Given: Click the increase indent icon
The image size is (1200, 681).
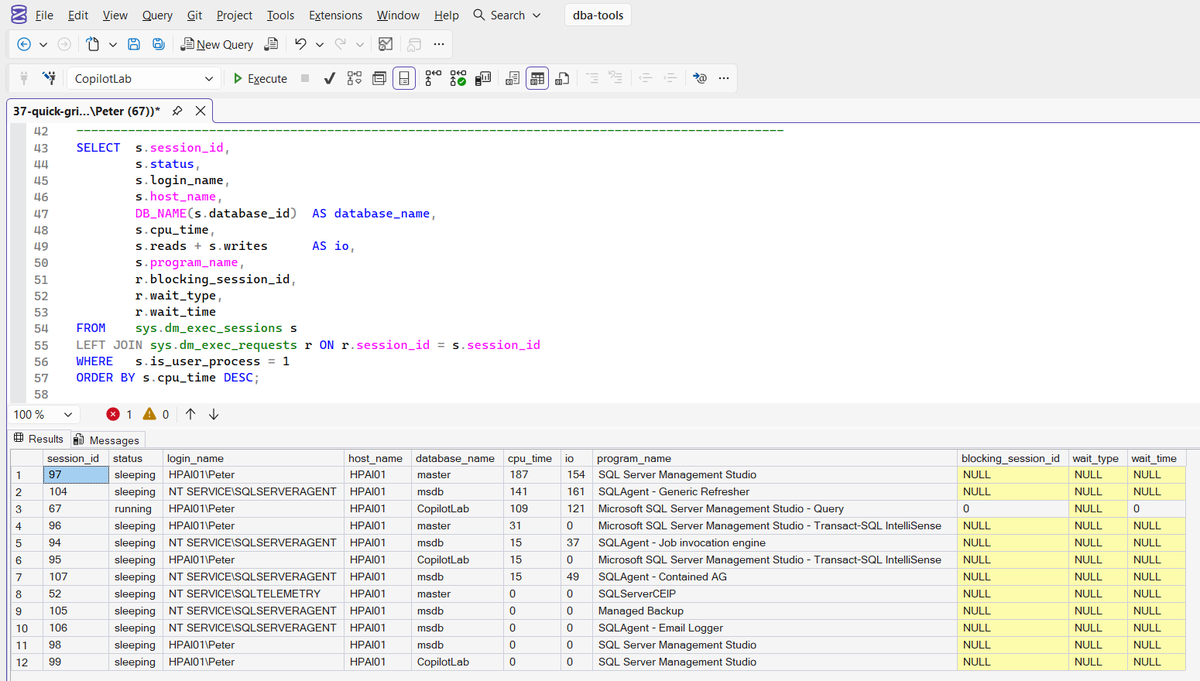Looking at the screenshot, I should [671, 78].
